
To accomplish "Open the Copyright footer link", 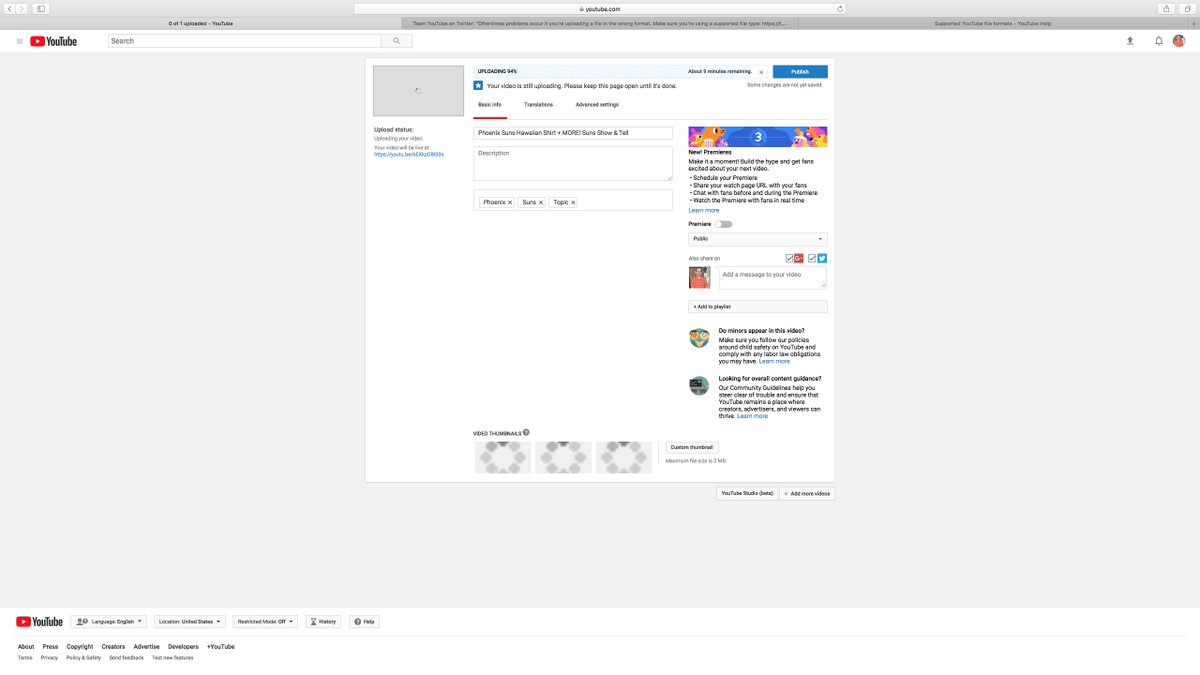I will point(80,646).
